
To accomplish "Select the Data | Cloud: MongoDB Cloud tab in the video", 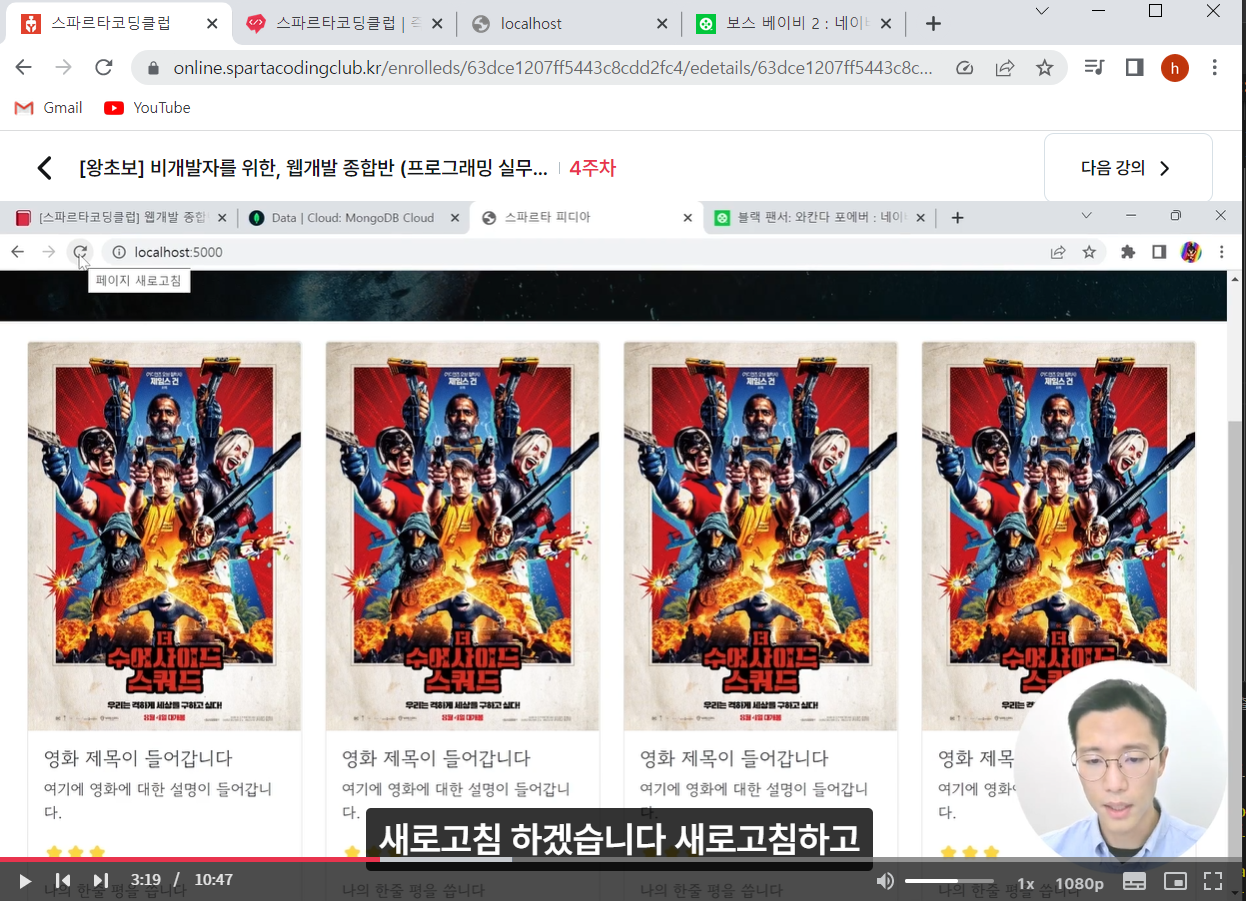I will 353,217.
